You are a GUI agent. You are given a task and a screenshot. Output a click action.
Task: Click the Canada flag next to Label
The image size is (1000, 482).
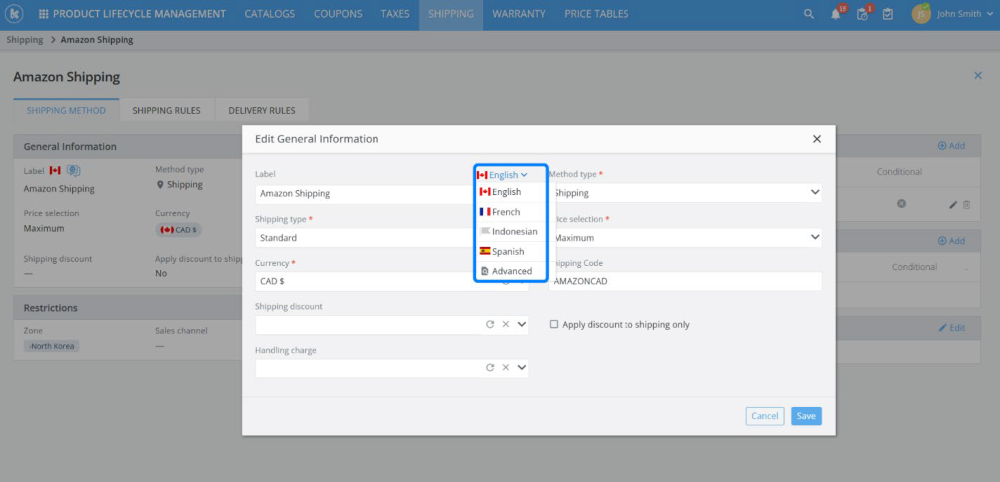coord(55,170)
